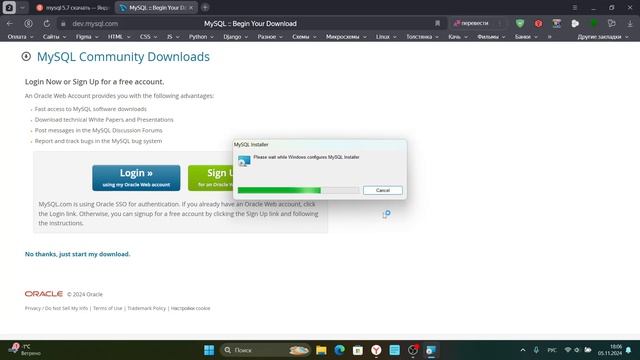Open the Фильмы bookmarks folder
Screen dimensions: 640x360
pyautogui.click(x=491, y=37)
